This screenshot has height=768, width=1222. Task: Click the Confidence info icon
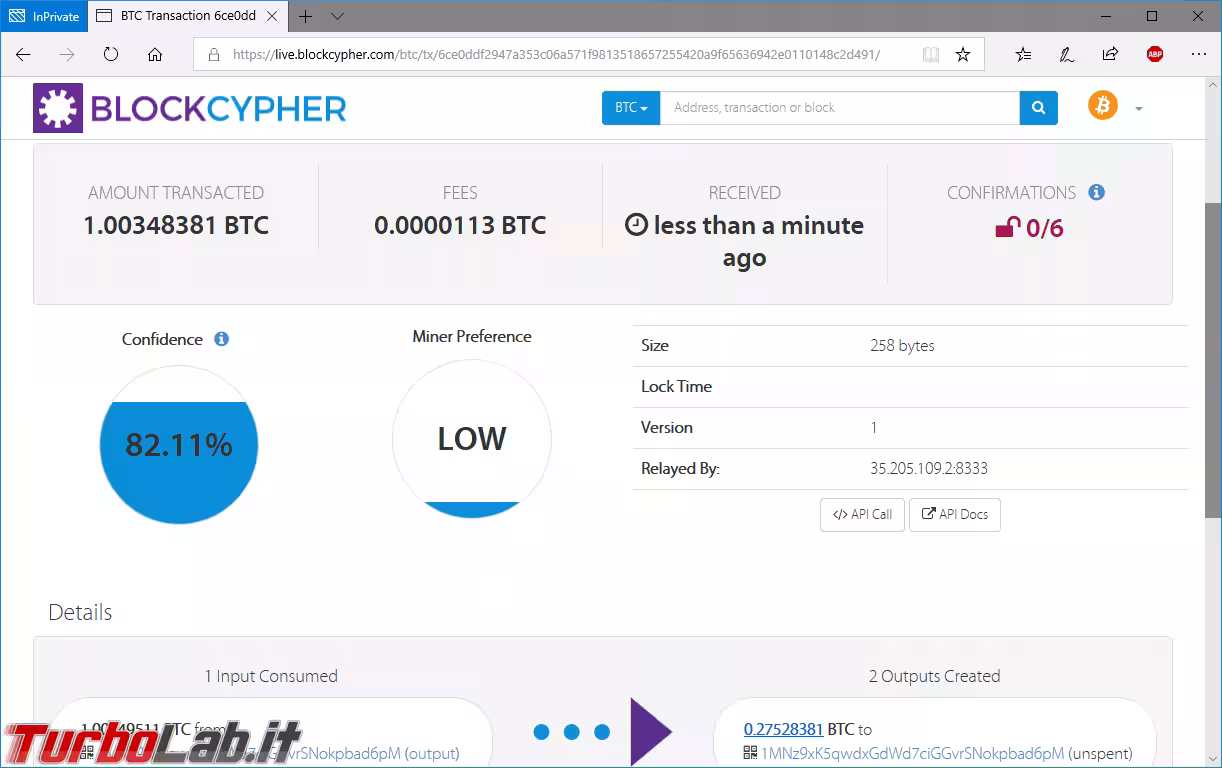221,339
